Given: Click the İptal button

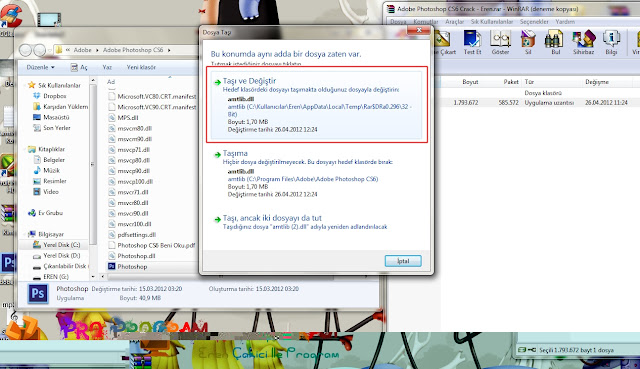Looking at the screenshot, I should pyautogui.click(x=403, y=261).
